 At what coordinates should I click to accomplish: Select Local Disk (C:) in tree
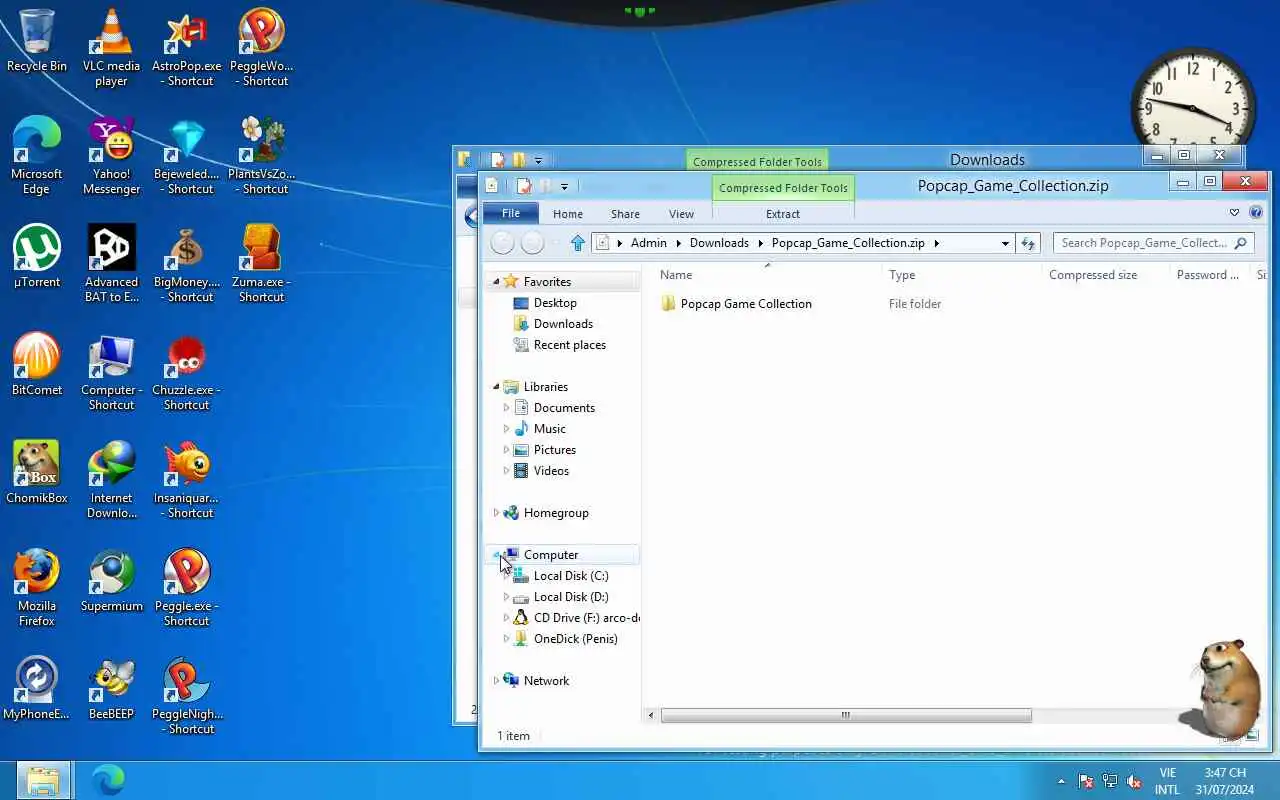(x=571, y=576)
